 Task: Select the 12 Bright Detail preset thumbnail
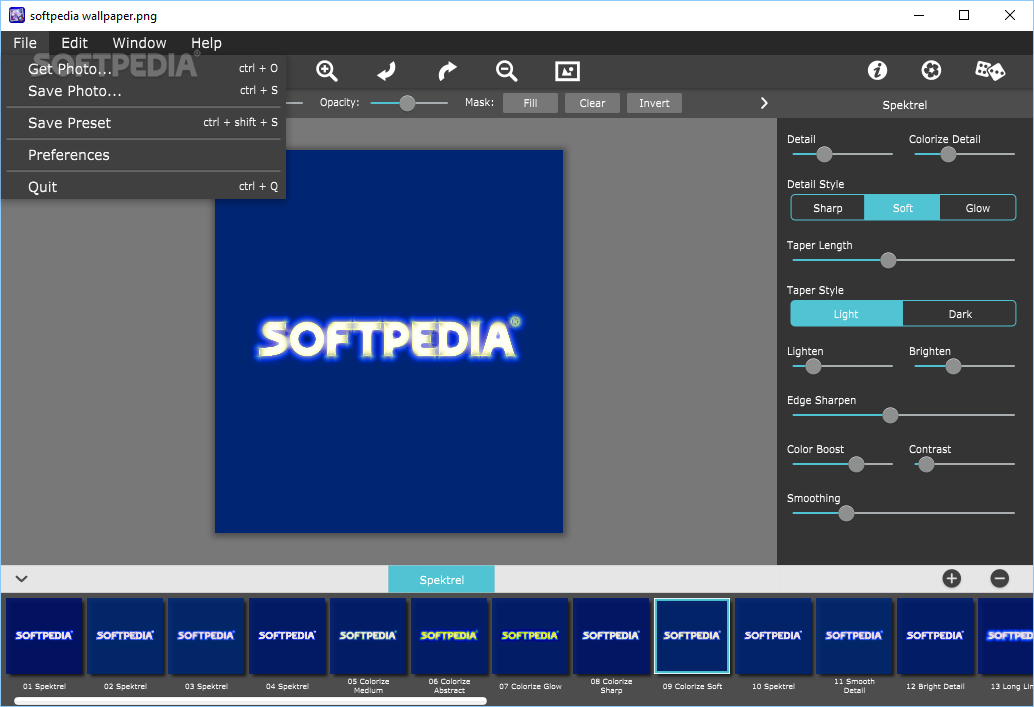pos(935,636)
